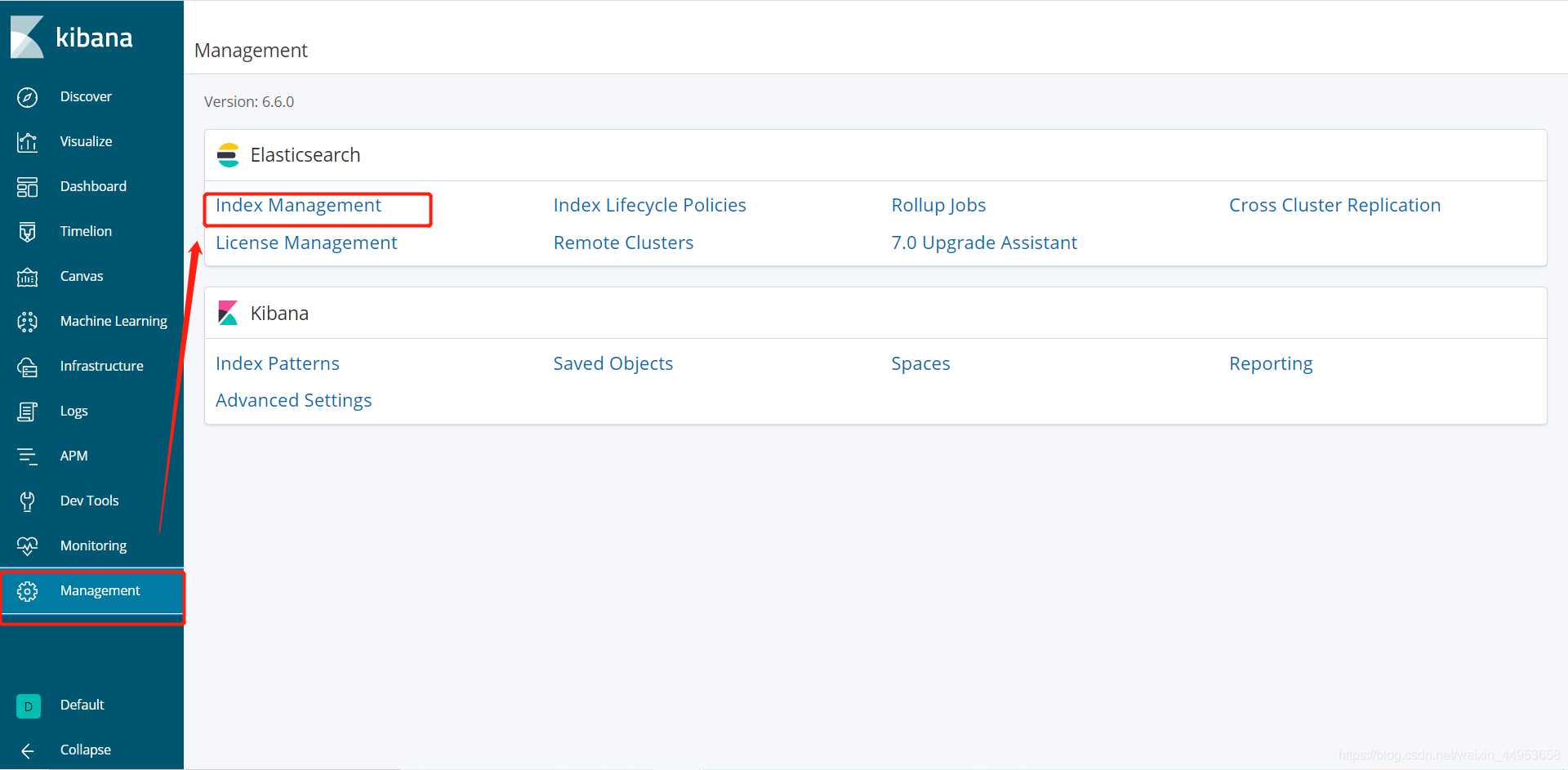This screenshot has height=770, width=1568.
Task: Click the Kibana section logo
Action: click(x=228, y=314)
